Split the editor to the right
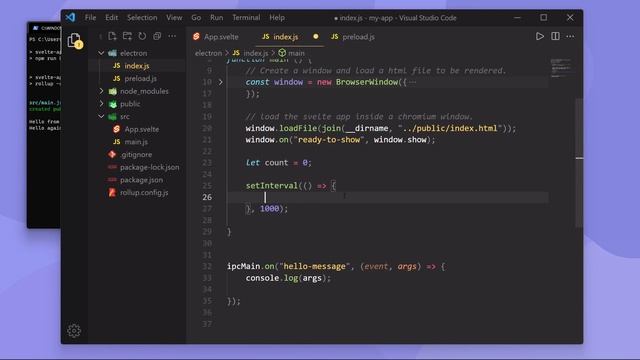The height and width of the screenshot is (360, 640). (x=555, y=36)
